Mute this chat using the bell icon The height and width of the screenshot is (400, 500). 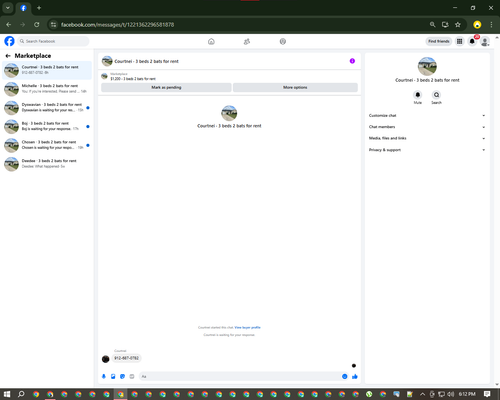click(x=418, y=95)
